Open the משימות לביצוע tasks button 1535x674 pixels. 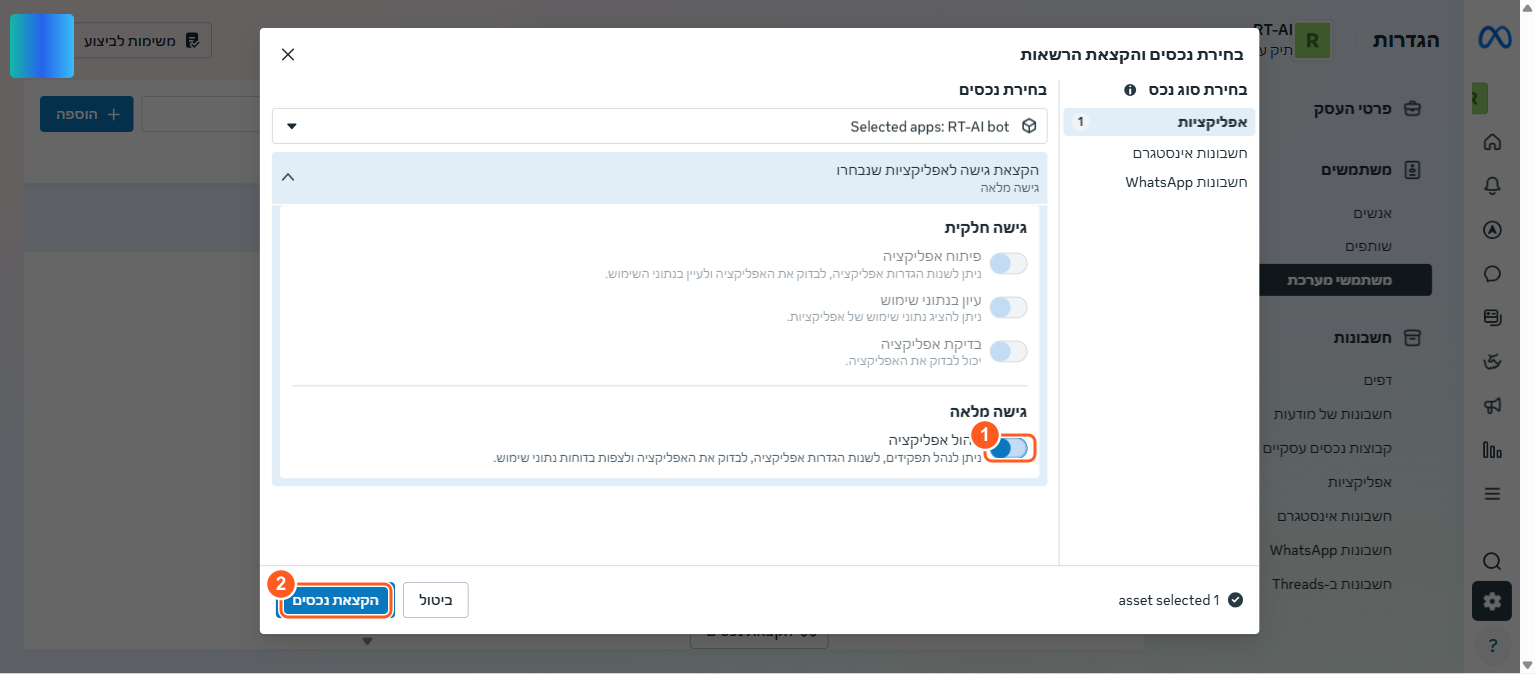click(144, 41)
